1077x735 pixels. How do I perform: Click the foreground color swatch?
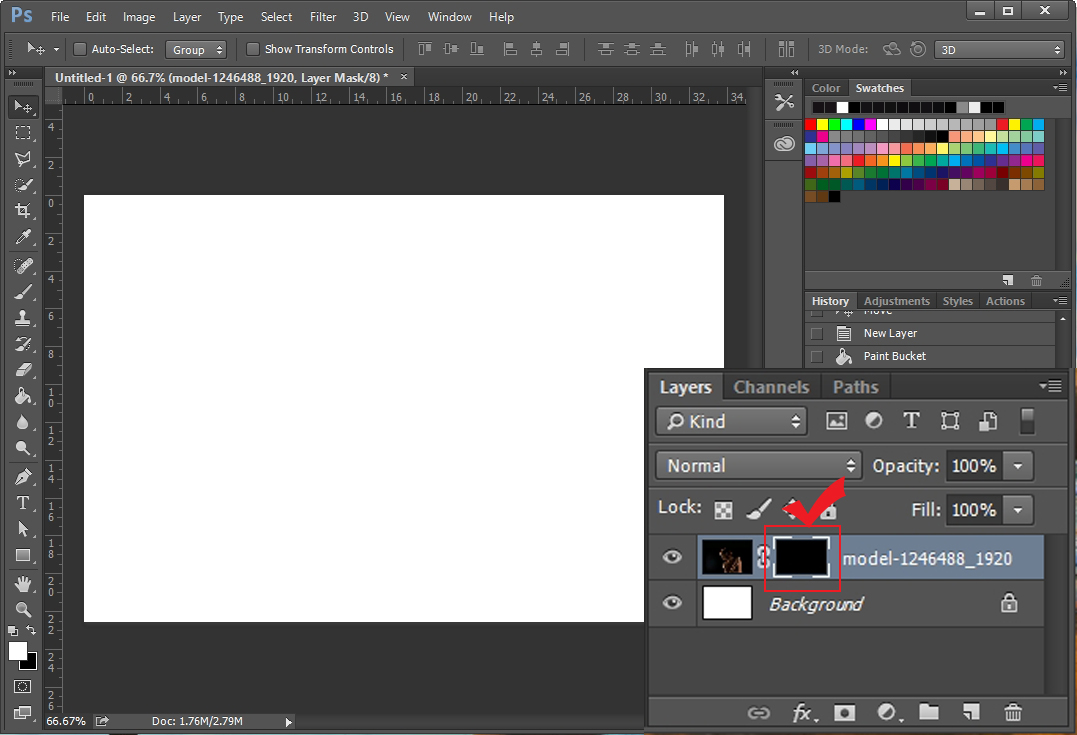pyautogui.click(x=17, y=651)
